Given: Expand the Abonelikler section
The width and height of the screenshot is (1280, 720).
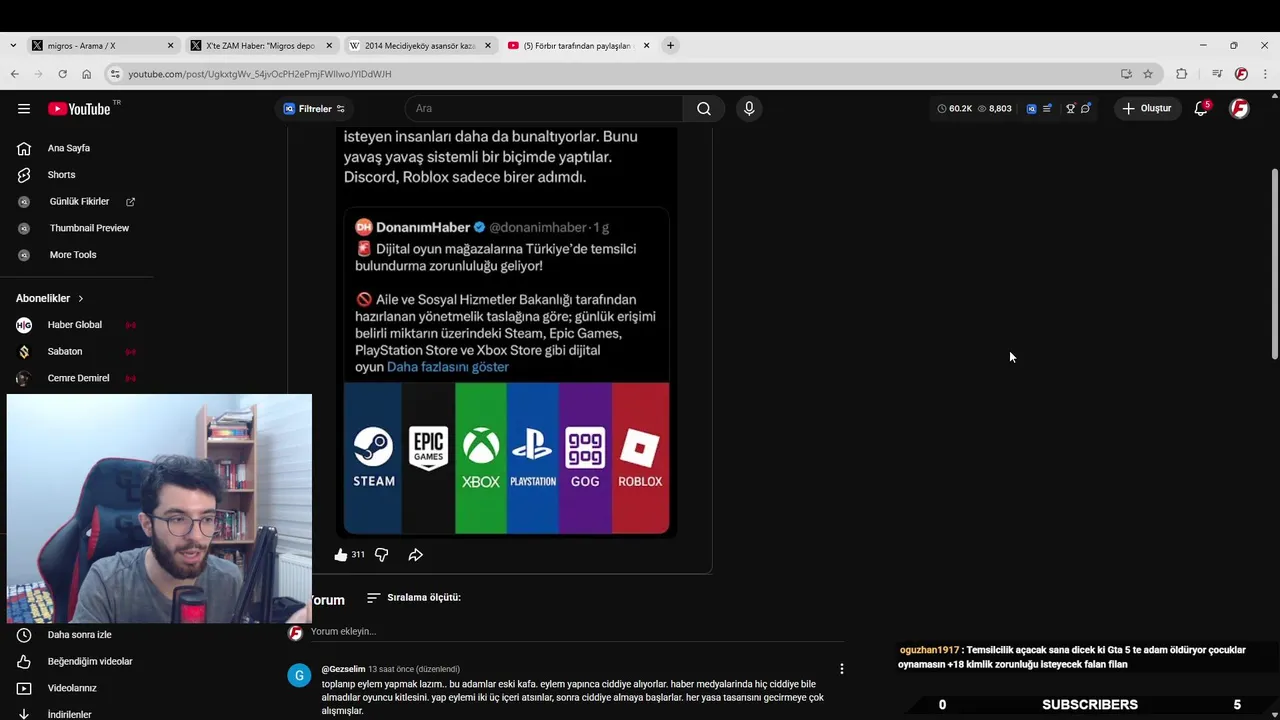Looking at the screenshot, I should click(50, 298).
